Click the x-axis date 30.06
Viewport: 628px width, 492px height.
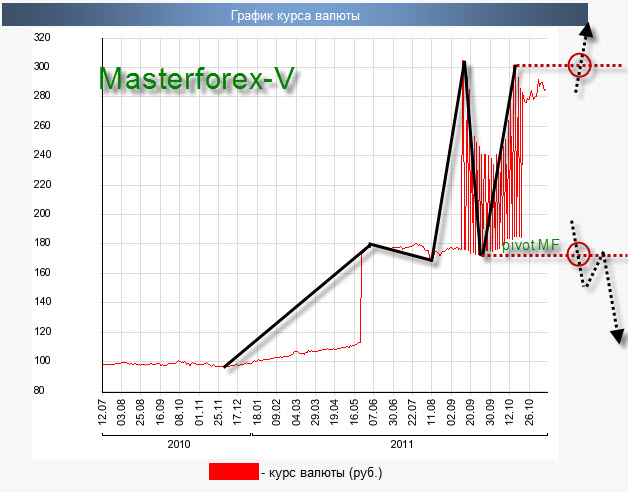393,412
